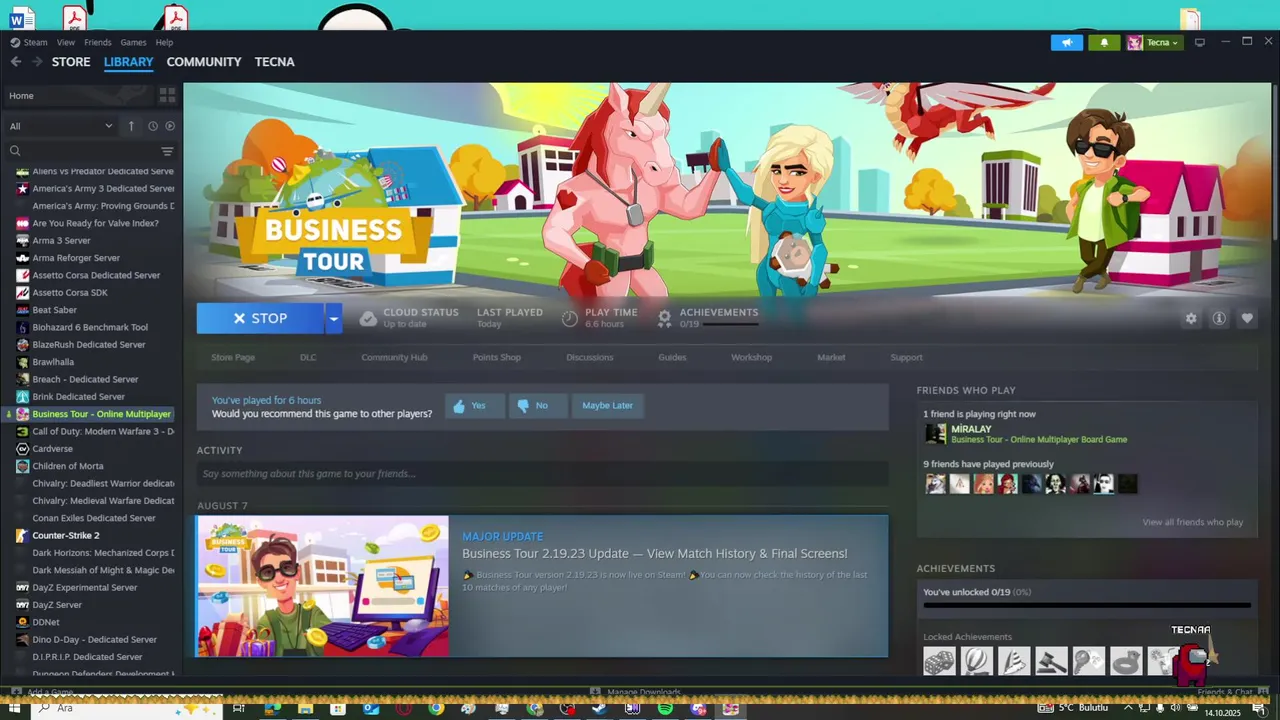The width and height of the screenshot is (1280, 720).
Task: Stop the running Business Tour game
Action: point(260,318)
